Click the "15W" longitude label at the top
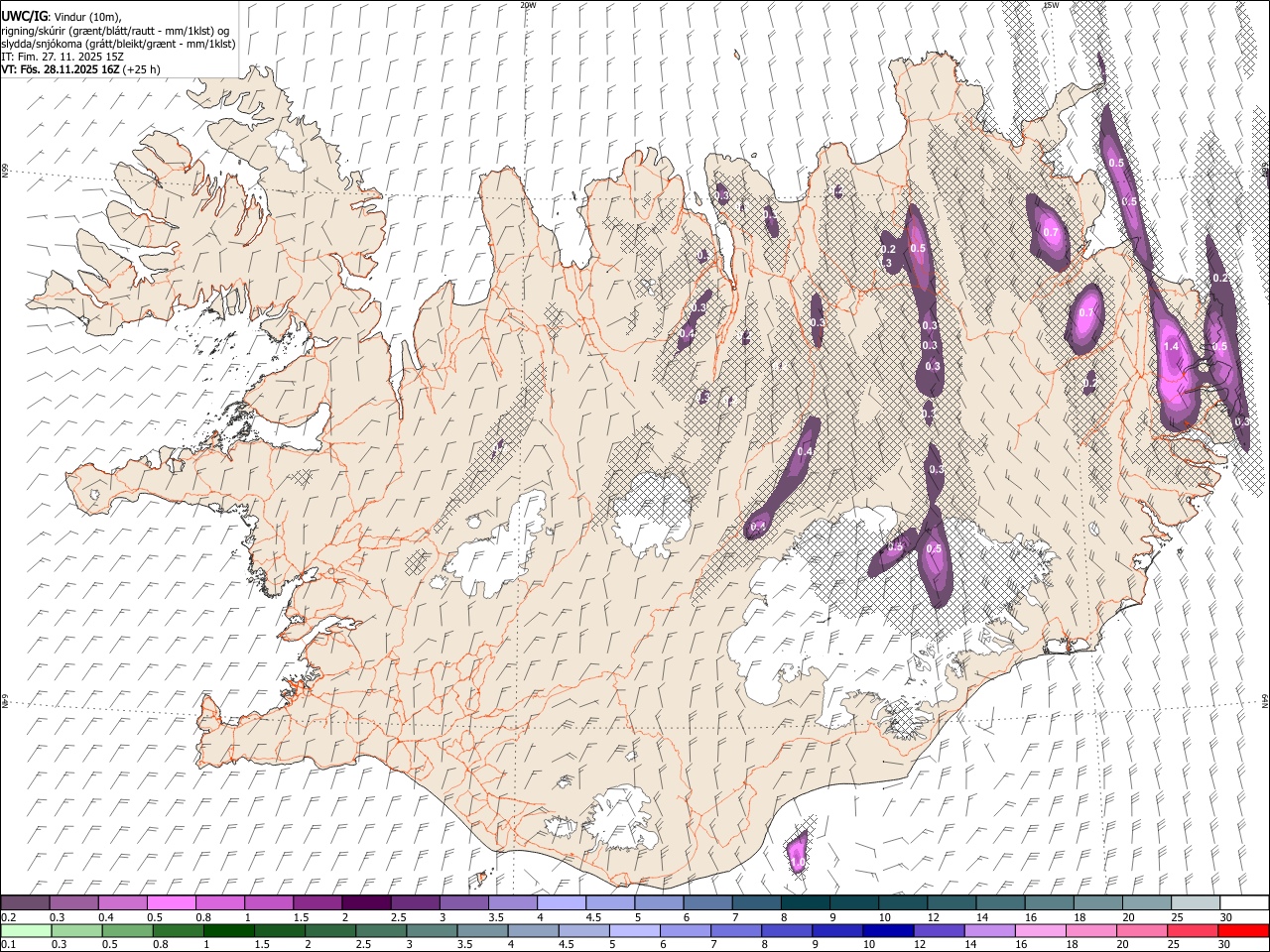Image resolution: width=1270 pixels, height=952 pixels. [1052, 5]
